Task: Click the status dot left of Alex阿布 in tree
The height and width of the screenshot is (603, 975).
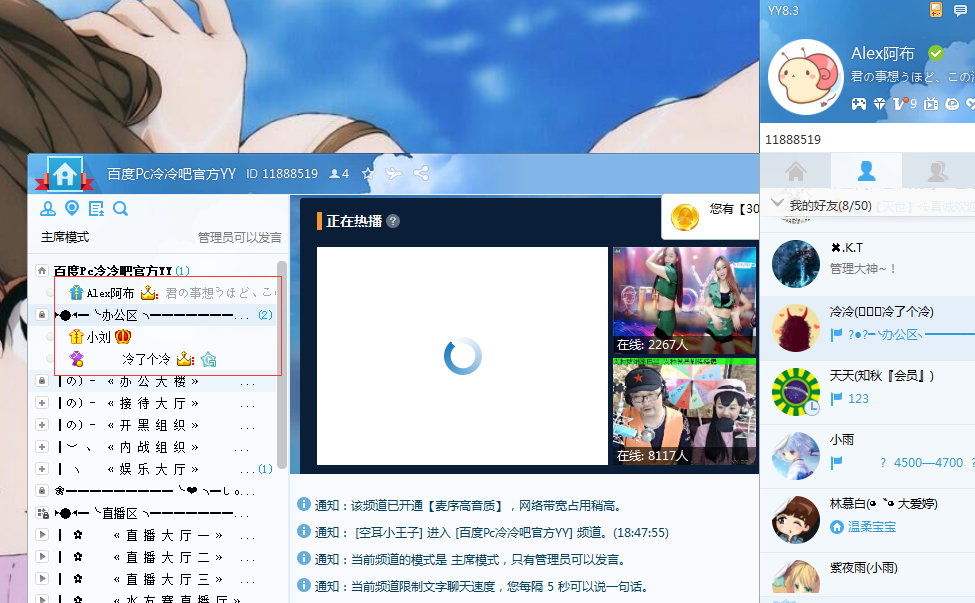Action: pos(50,293)
